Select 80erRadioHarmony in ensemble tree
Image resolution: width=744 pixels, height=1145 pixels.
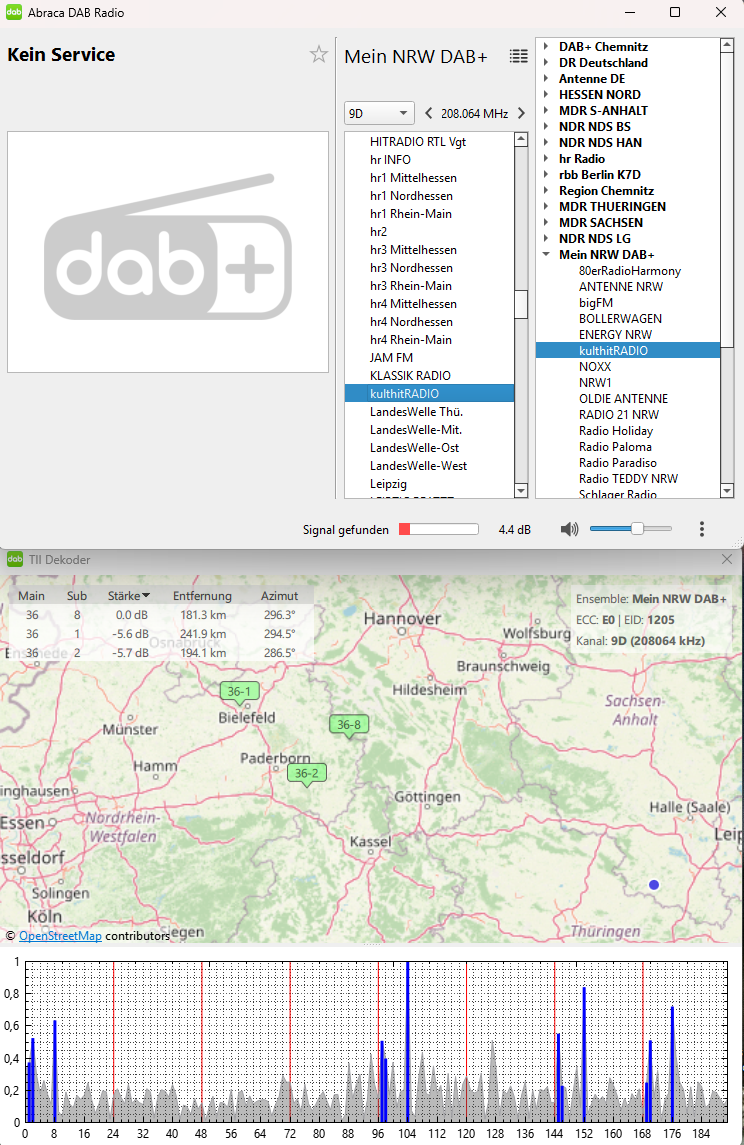tap(629, 271)
